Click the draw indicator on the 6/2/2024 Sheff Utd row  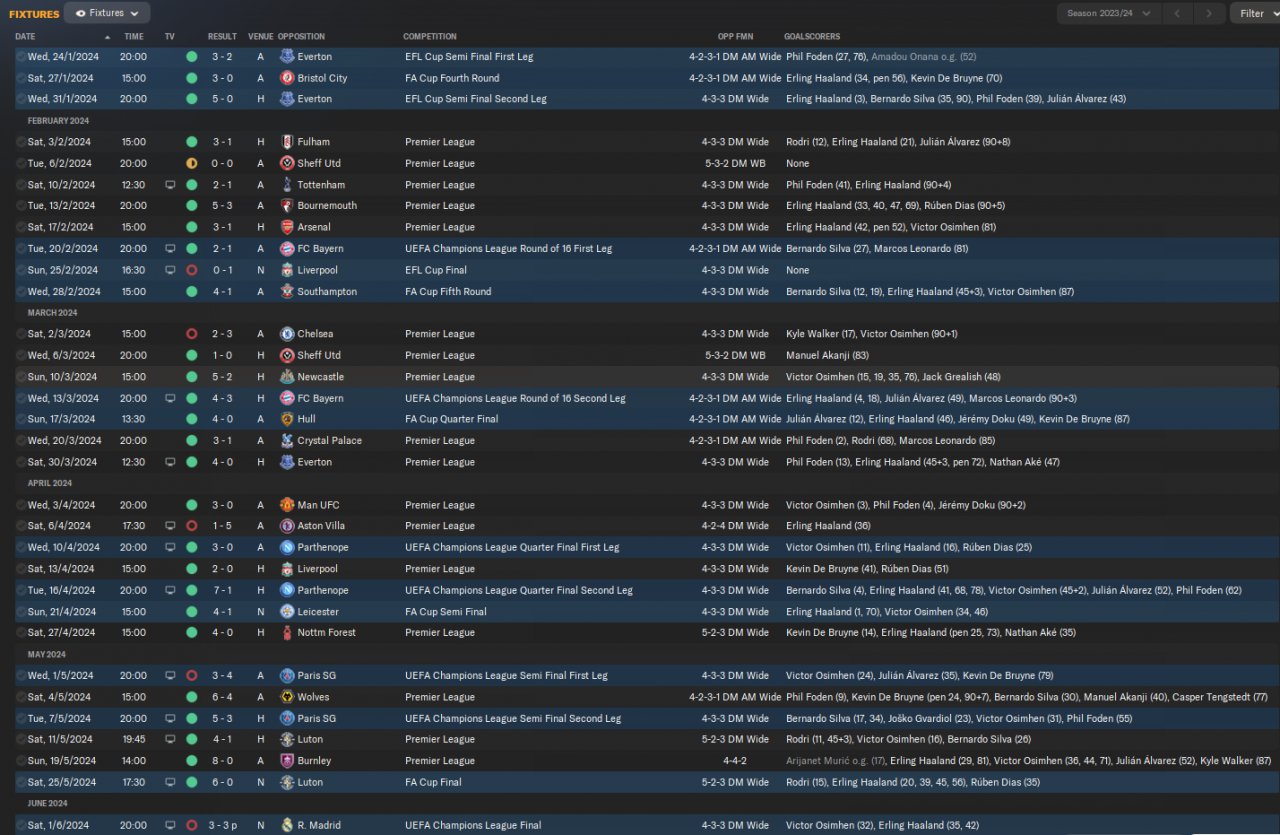(x=191, y=163)
